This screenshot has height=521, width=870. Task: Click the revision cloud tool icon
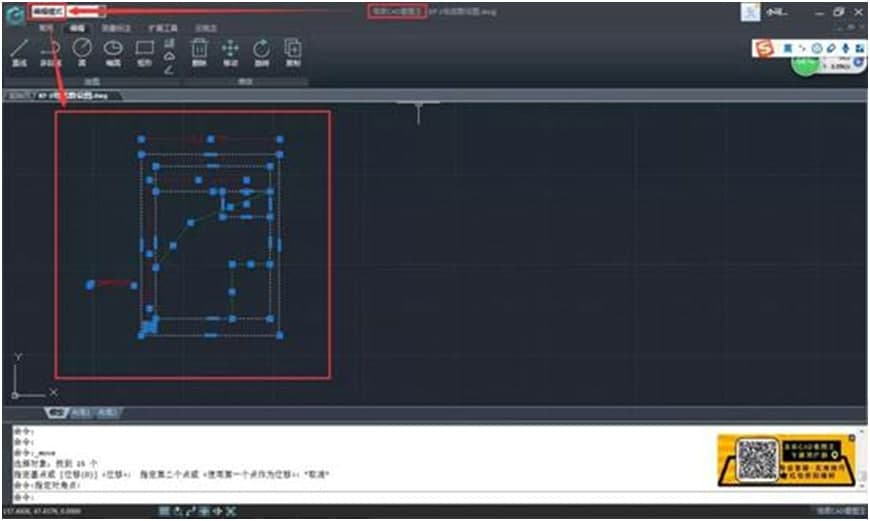[x=170, y=56]
